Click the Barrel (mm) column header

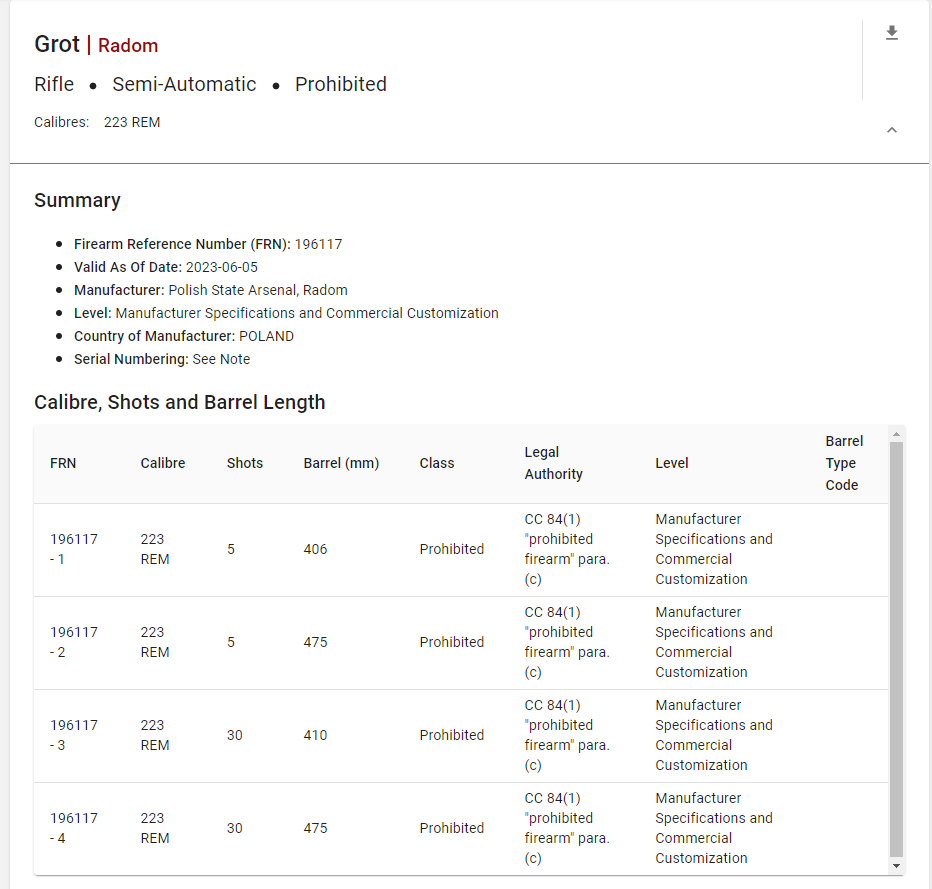[x=341, y=463]
